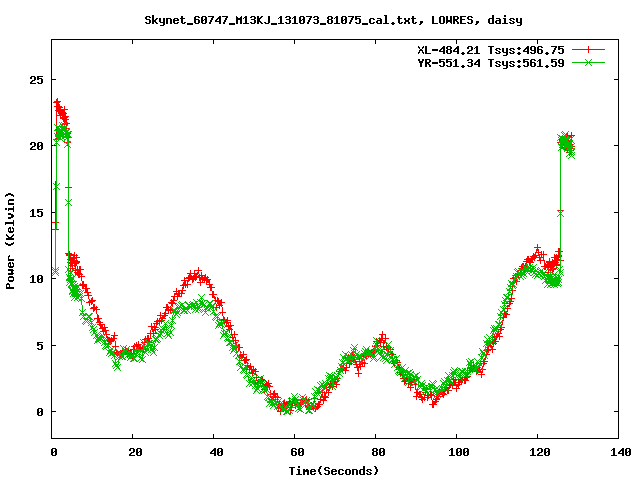Click the y-axis tick label 0
640x480 pixels.
click(40, 412)
